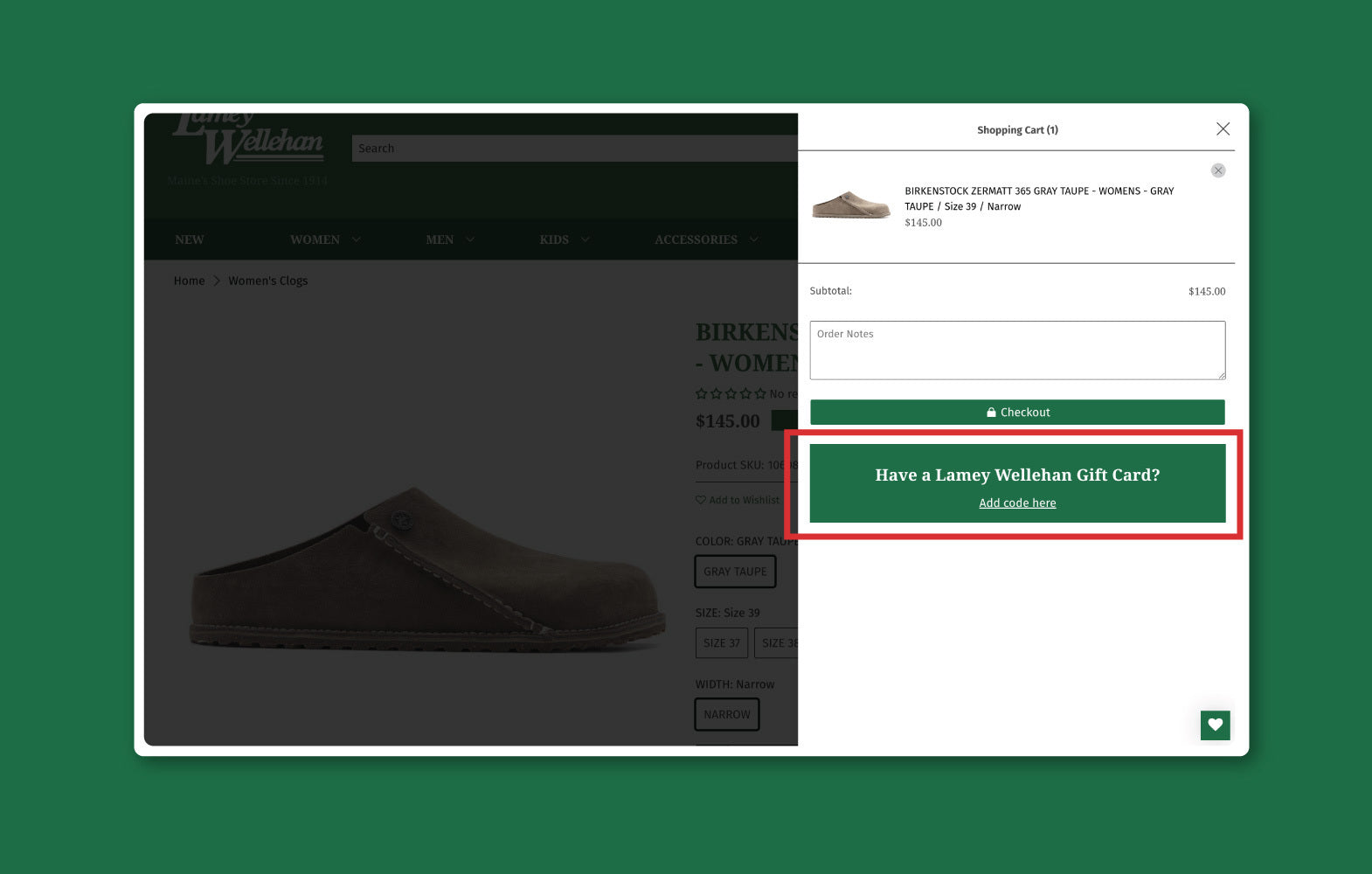The width and height of the screenshot is (1372, 874).
Task: Open Women's Clogs breadcrumb link
Action: pos(267,281)
